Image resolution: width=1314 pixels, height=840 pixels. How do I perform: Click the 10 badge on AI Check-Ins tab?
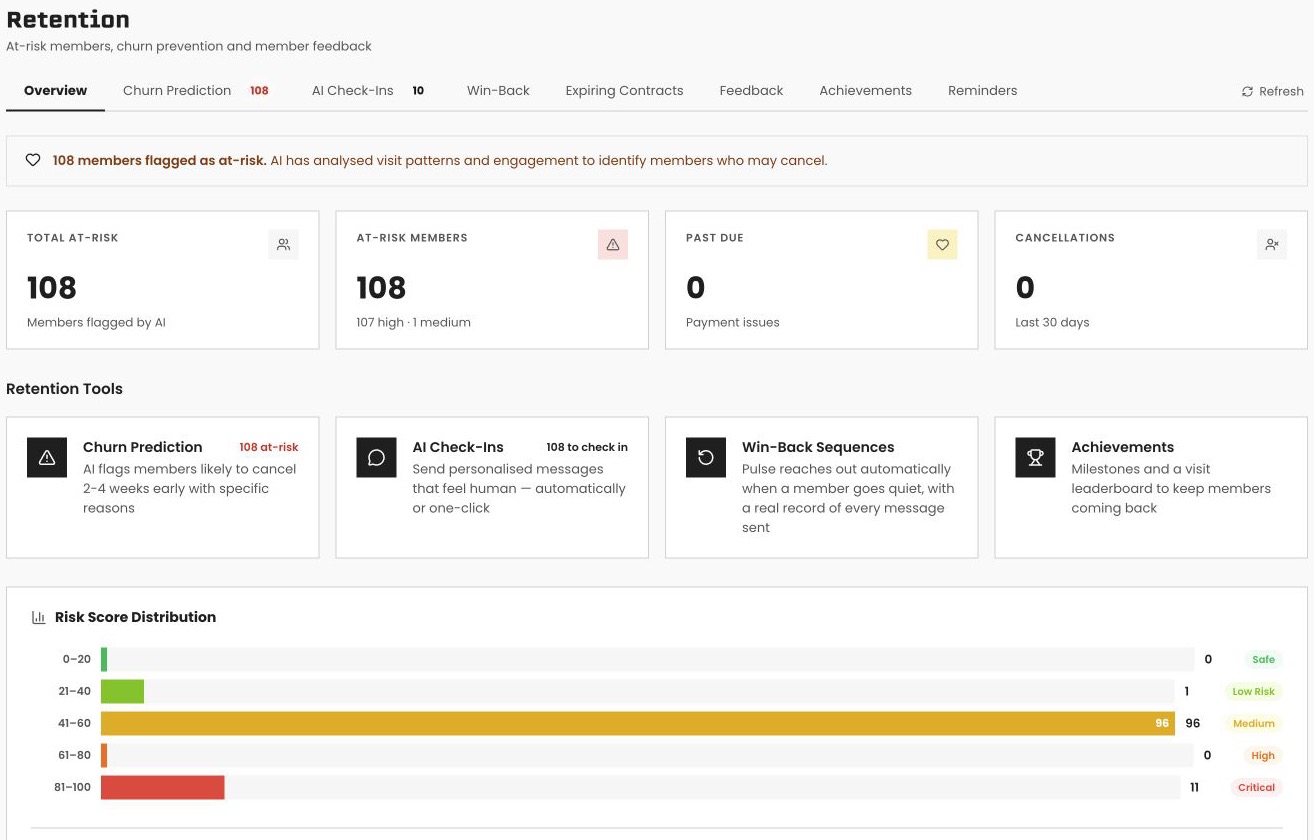(x=418, y=90)
